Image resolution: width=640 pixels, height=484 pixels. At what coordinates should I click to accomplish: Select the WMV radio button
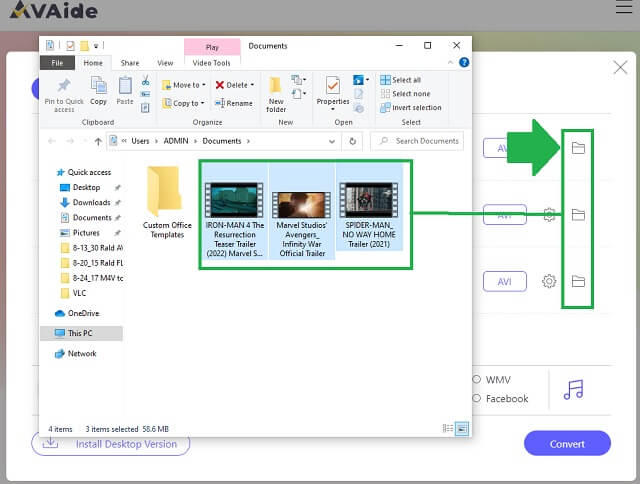tap(476, 380)
